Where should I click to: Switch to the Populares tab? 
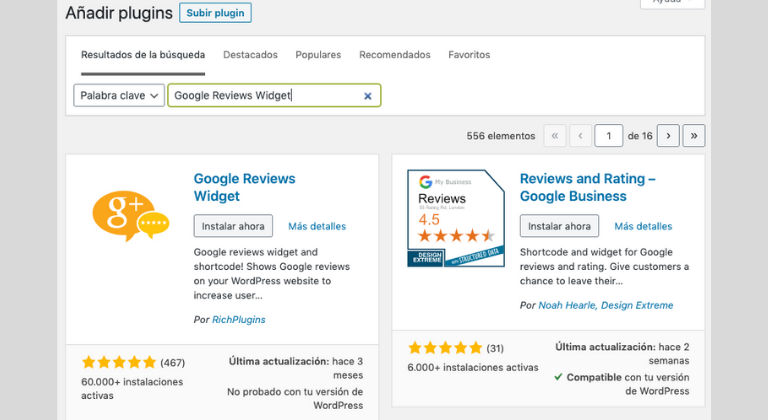[318, 55]
